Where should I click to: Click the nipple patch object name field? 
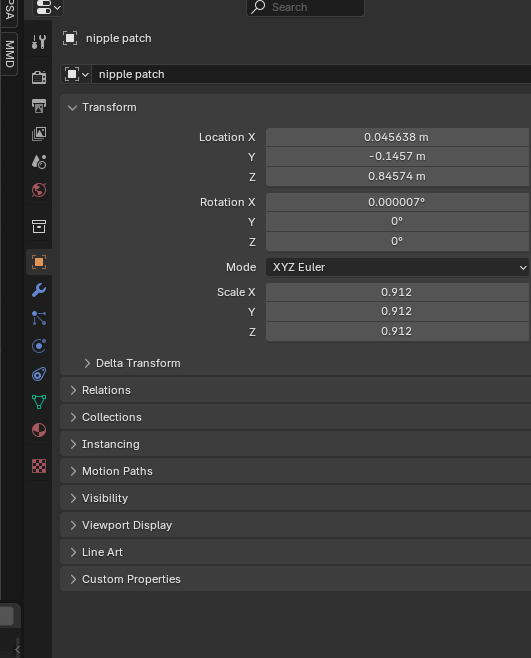[311, 74]
